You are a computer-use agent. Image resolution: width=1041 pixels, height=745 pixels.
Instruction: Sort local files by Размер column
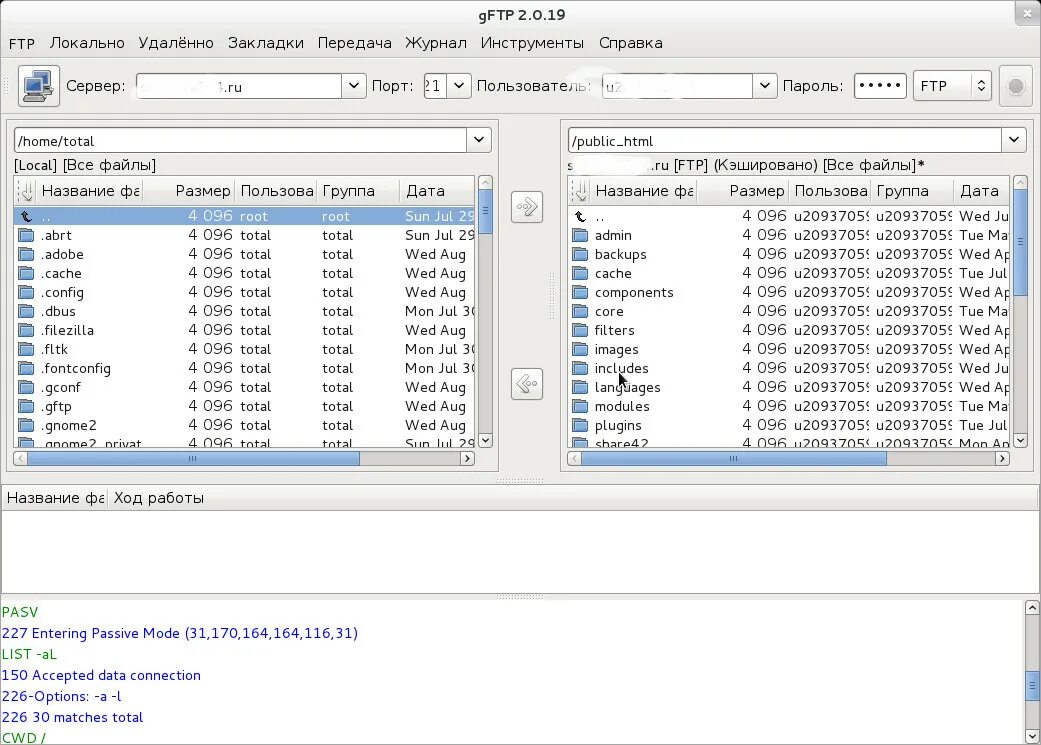pos(189,191)
